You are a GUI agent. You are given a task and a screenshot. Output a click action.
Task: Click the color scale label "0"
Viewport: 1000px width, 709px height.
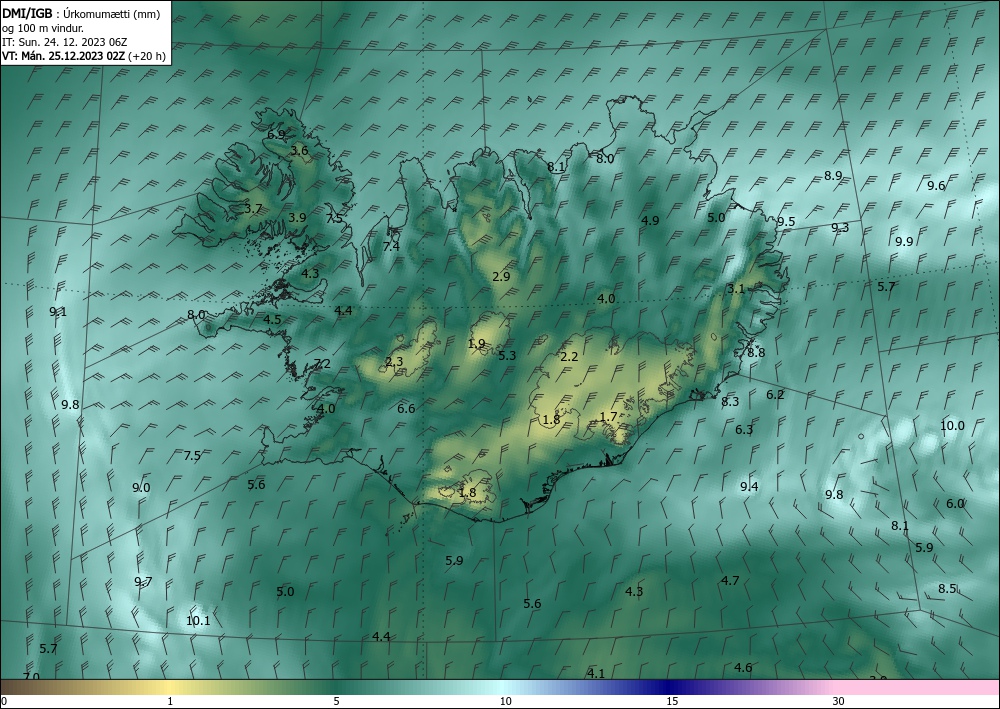[x=4, y=701]
